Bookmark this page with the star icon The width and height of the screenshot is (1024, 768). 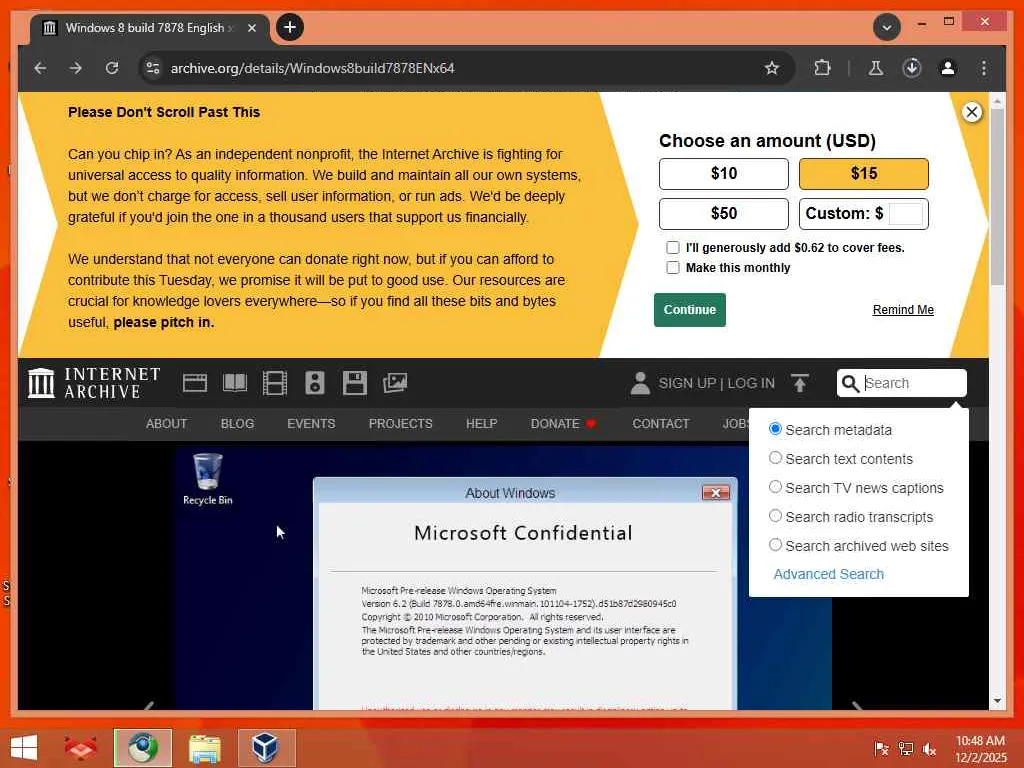point(771,68)
